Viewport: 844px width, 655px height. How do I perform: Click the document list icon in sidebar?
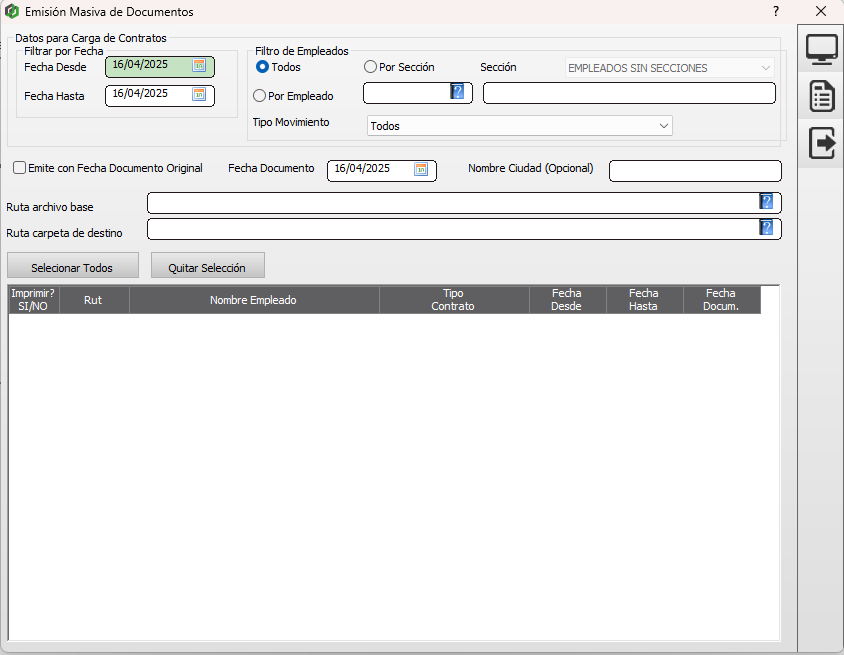point(822,97)
